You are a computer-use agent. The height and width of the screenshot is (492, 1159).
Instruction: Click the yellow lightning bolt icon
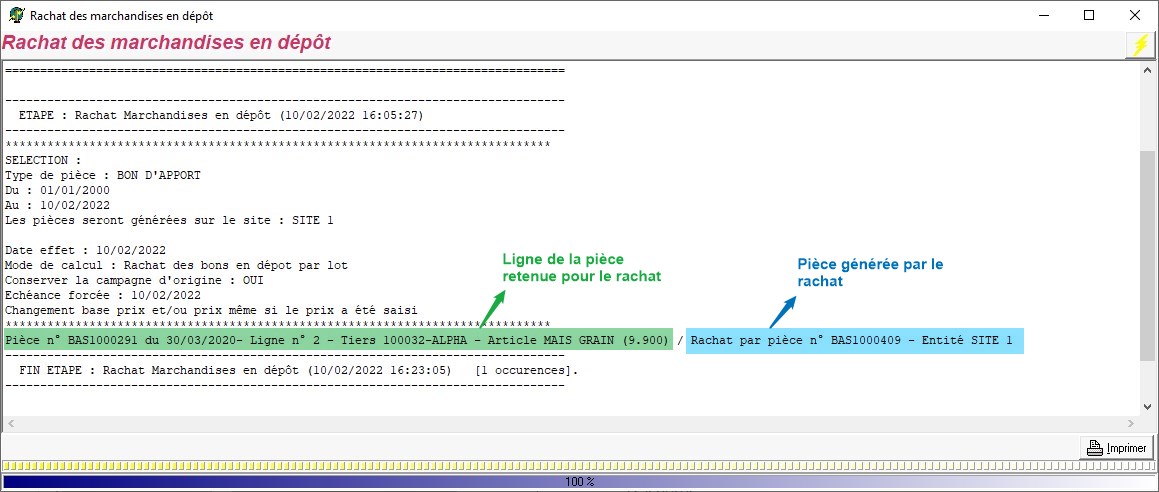tap(1139, 45)
